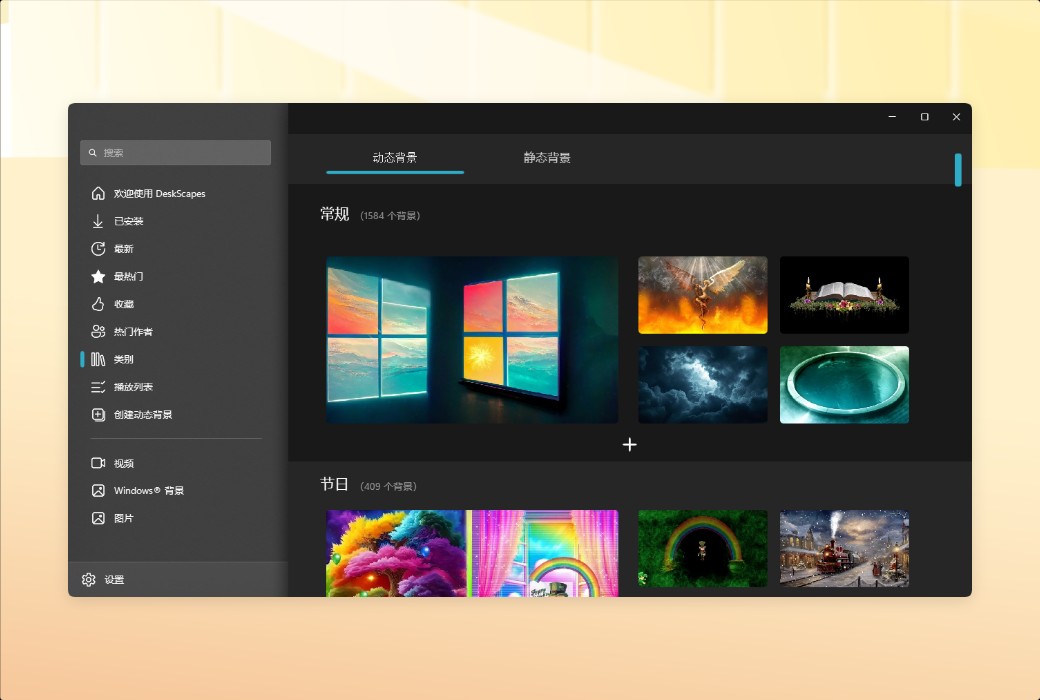Open the 图片 images section
This screenshot has height=700, width=1040.
click(x=124, y=518)
